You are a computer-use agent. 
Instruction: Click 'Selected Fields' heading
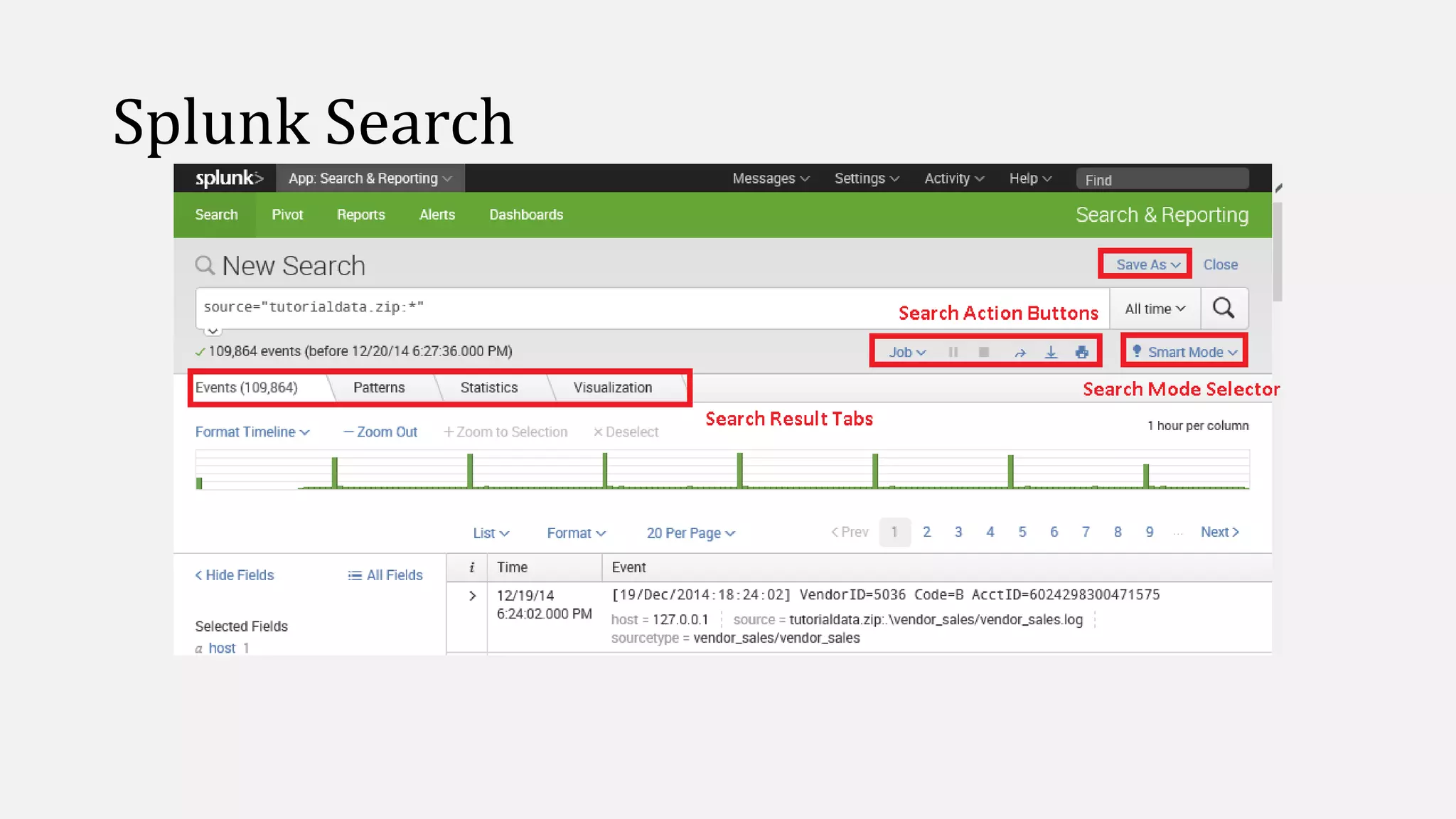(241, 626)
